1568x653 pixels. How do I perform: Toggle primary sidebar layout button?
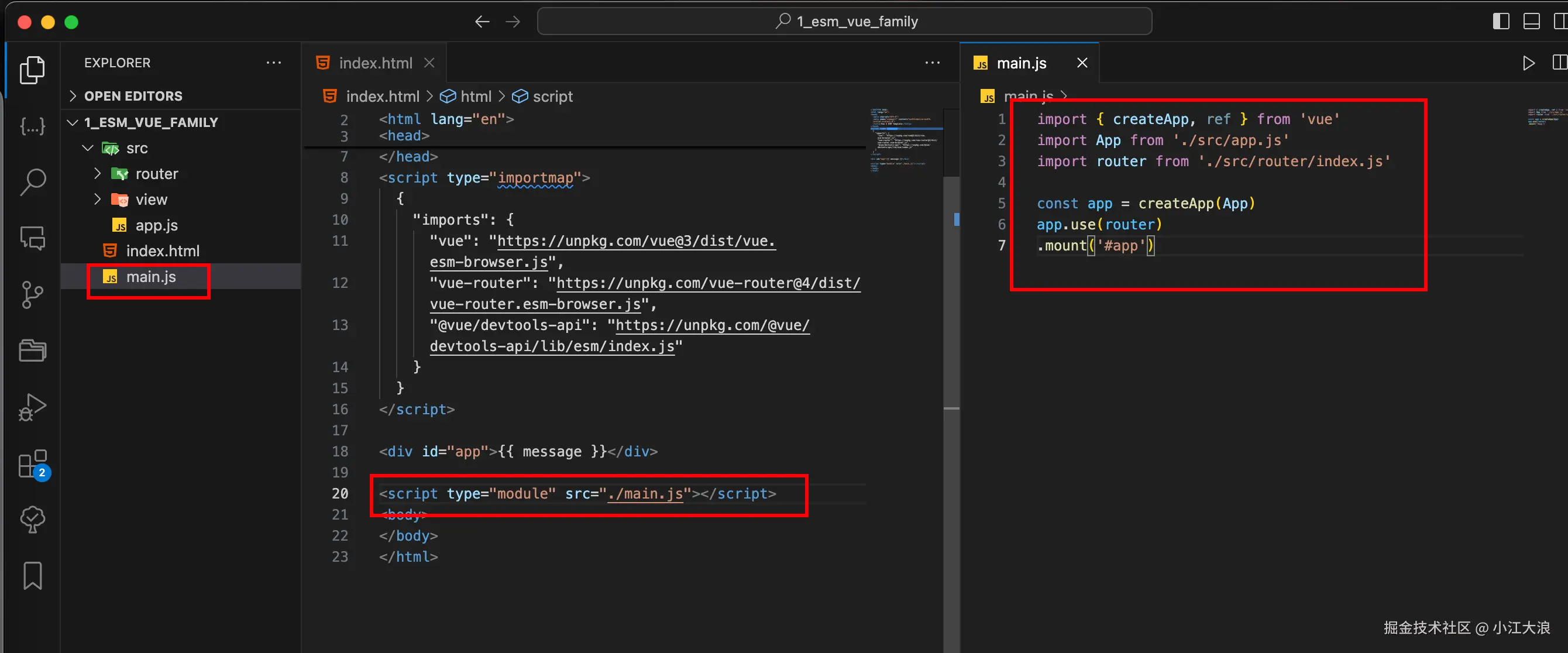[x=1501, y=22]
